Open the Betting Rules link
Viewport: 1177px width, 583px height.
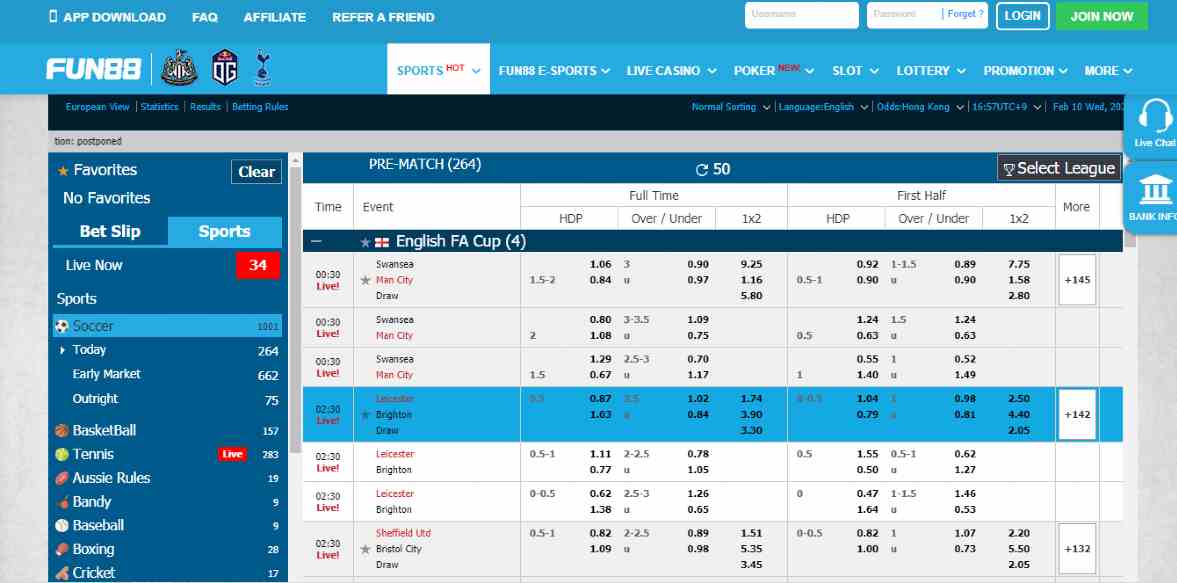coord(260,107)
